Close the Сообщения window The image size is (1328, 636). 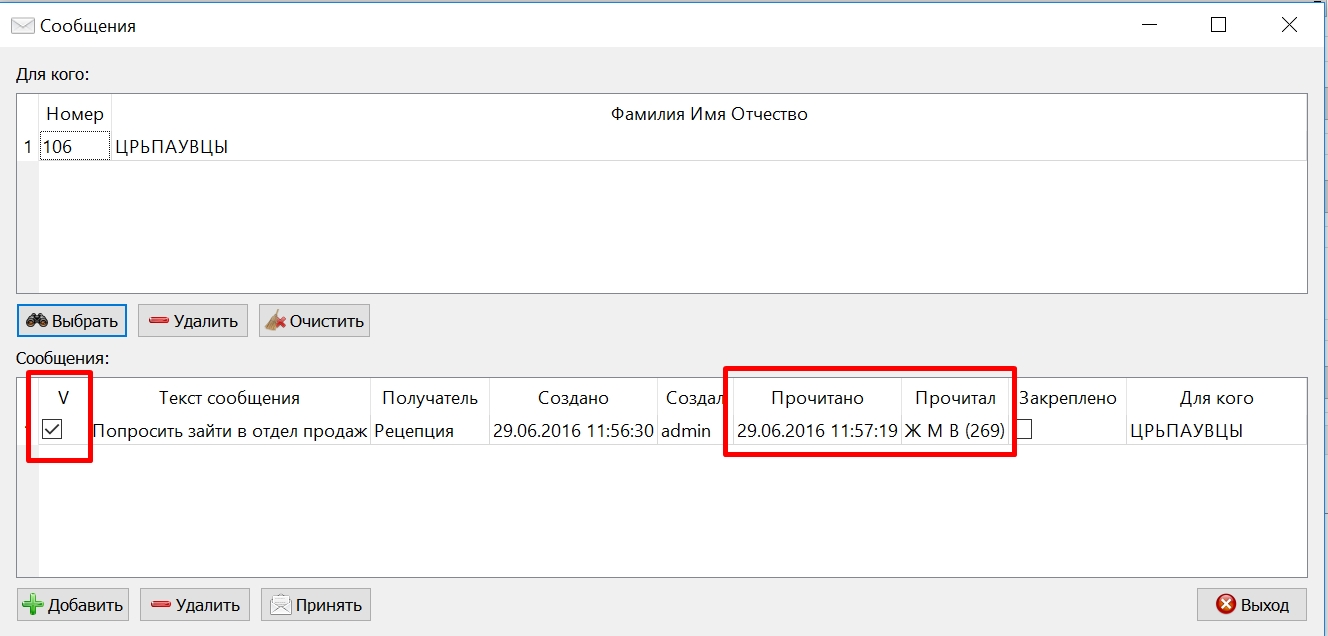coord(1290,25)
